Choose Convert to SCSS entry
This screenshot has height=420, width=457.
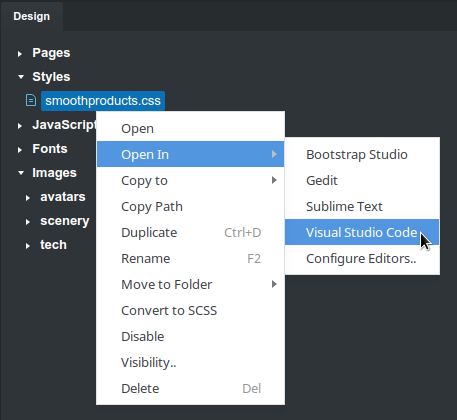tap(190, 310)
